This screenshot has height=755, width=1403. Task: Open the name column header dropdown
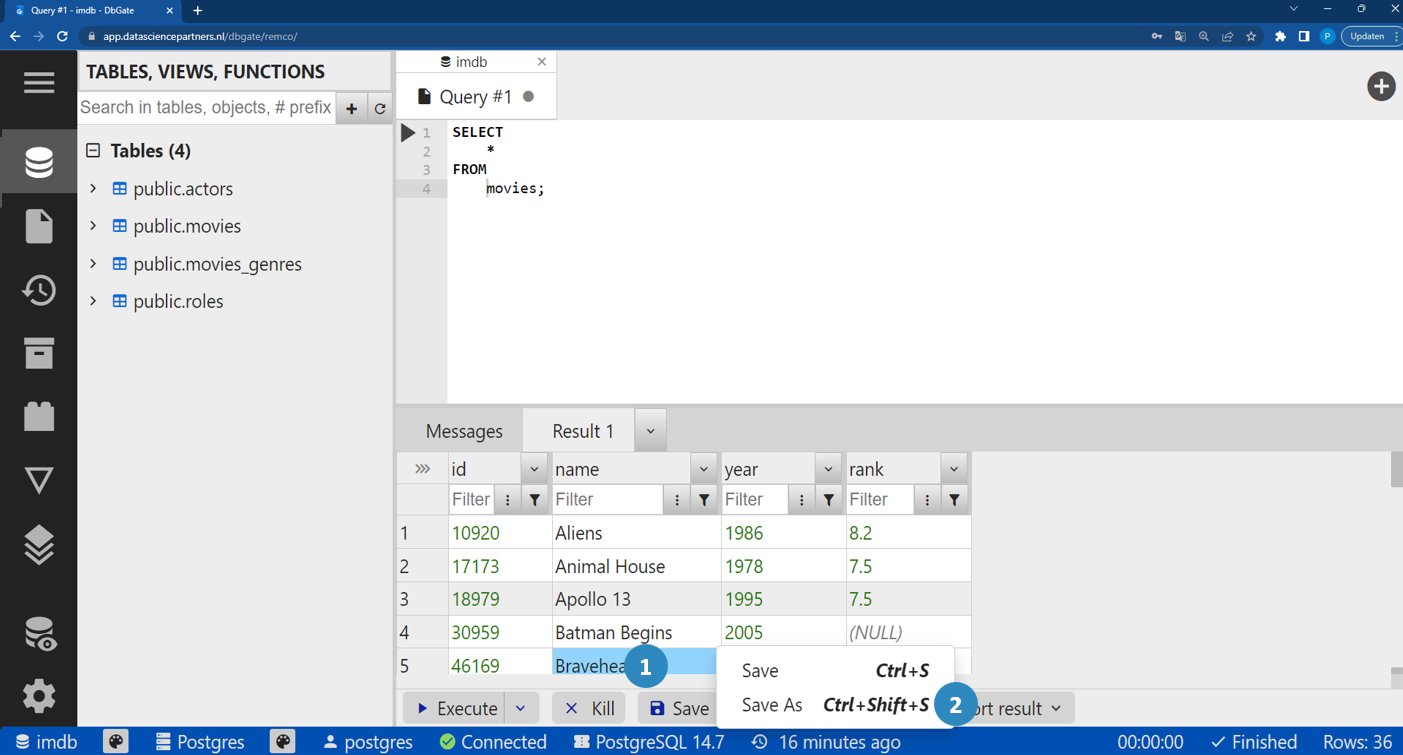point(703,469)
